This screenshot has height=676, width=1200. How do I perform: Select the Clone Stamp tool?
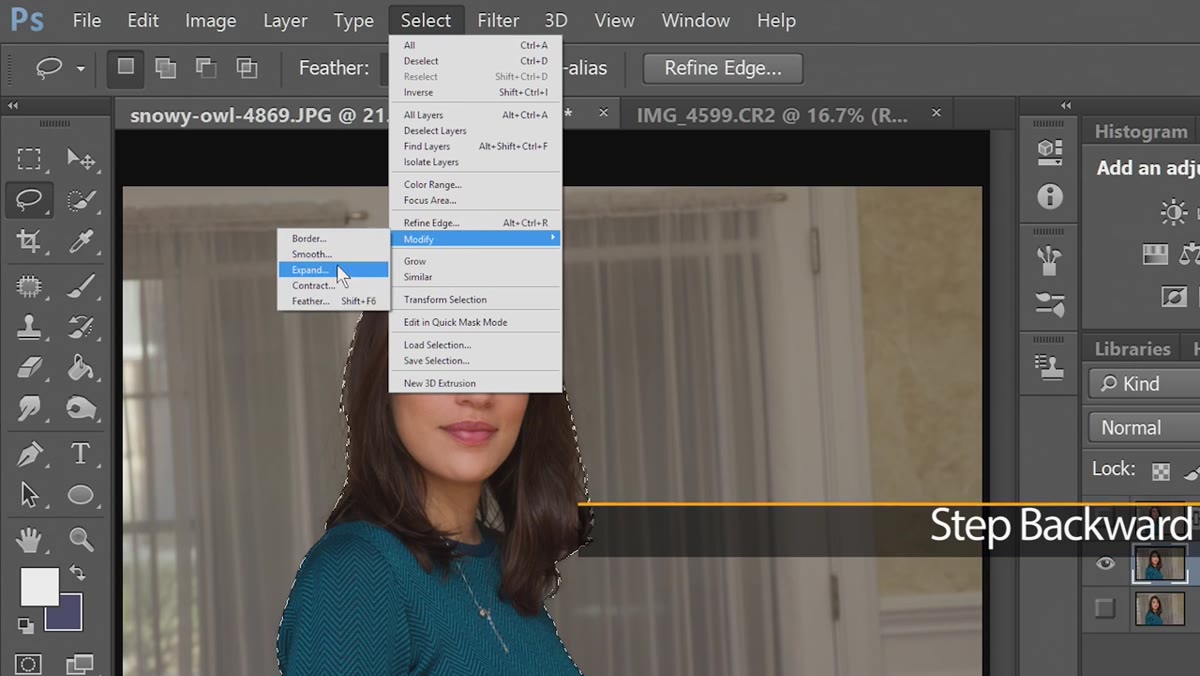point(29,327)
